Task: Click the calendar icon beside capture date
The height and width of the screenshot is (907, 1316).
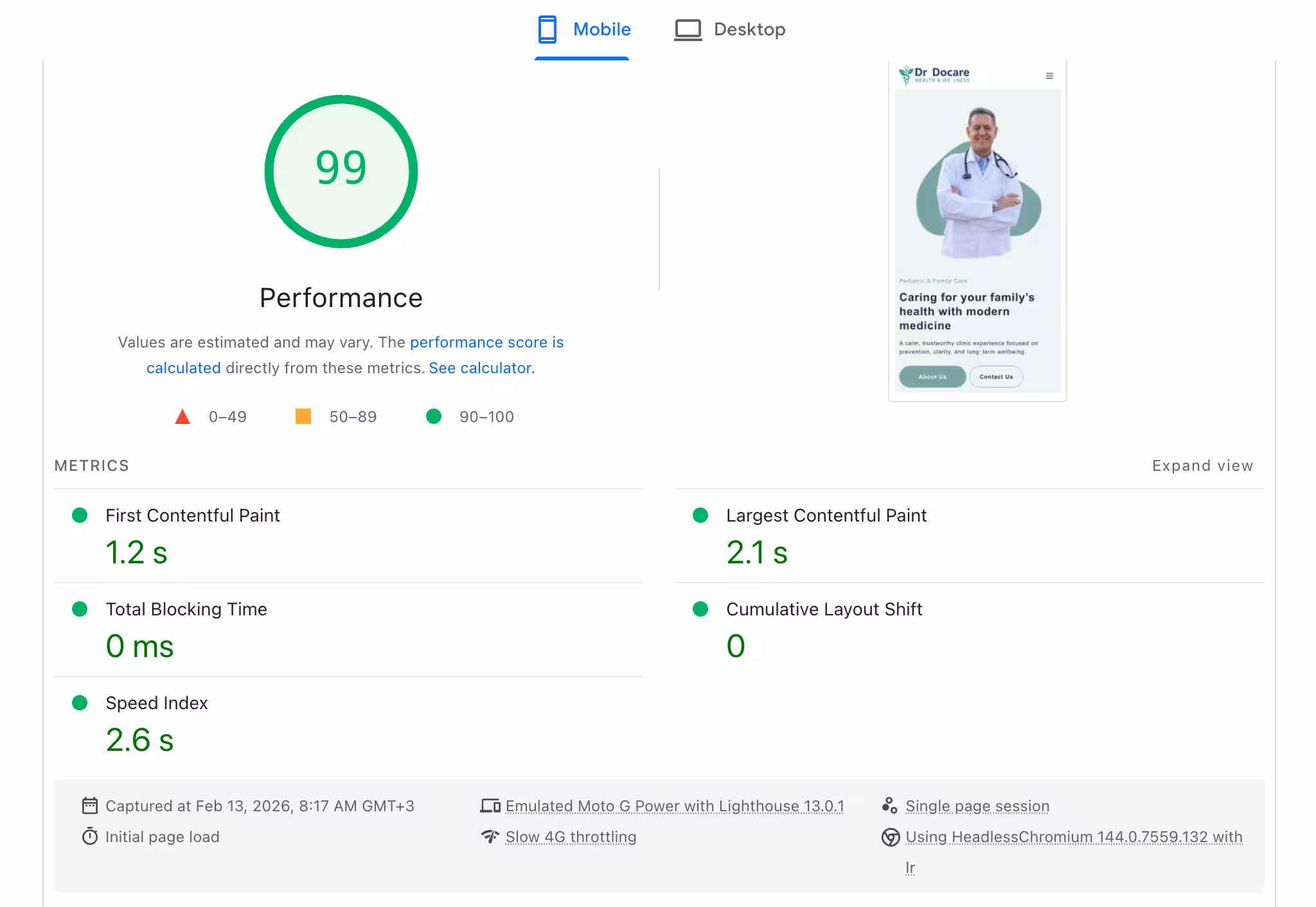Action: pyautogui.click(x=90, y=806)
